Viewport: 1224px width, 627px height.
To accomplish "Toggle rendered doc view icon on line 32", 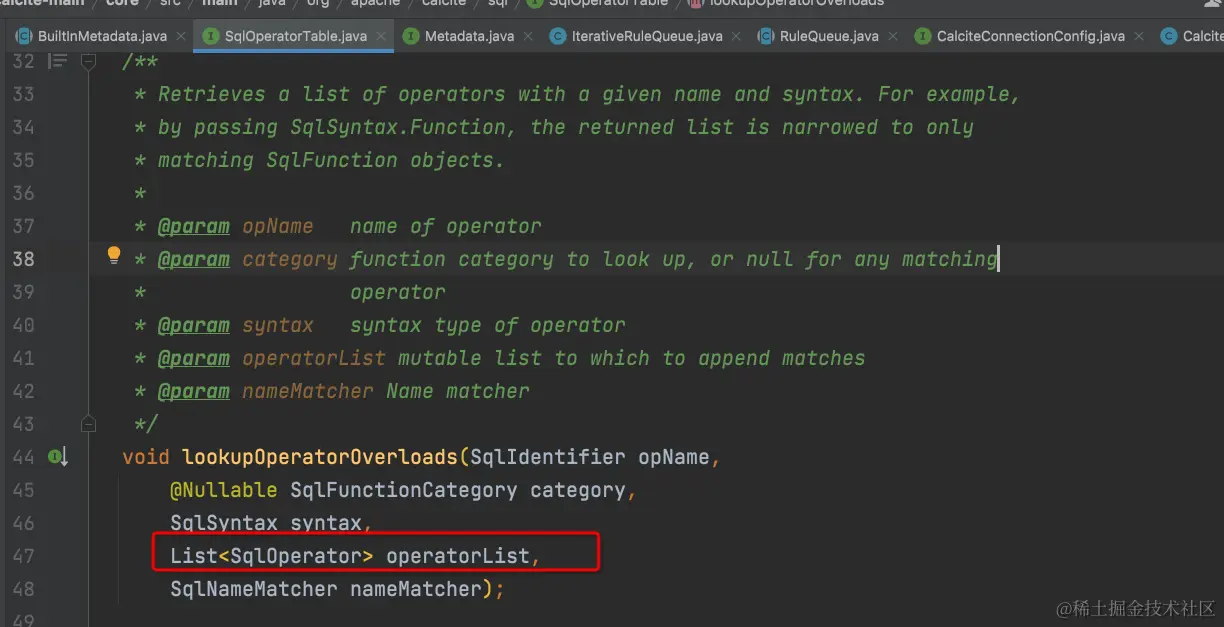I will [57, 61].
